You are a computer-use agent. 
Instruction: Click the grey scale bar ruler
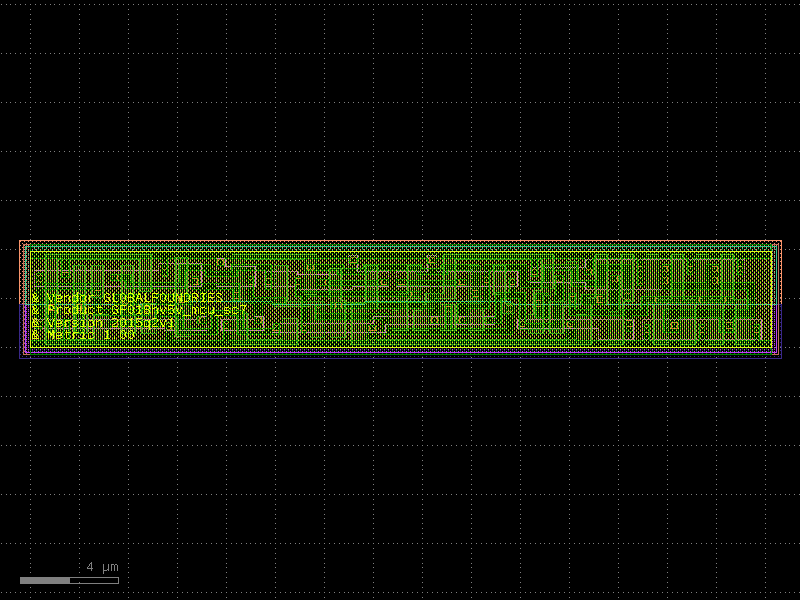[69, 581]
